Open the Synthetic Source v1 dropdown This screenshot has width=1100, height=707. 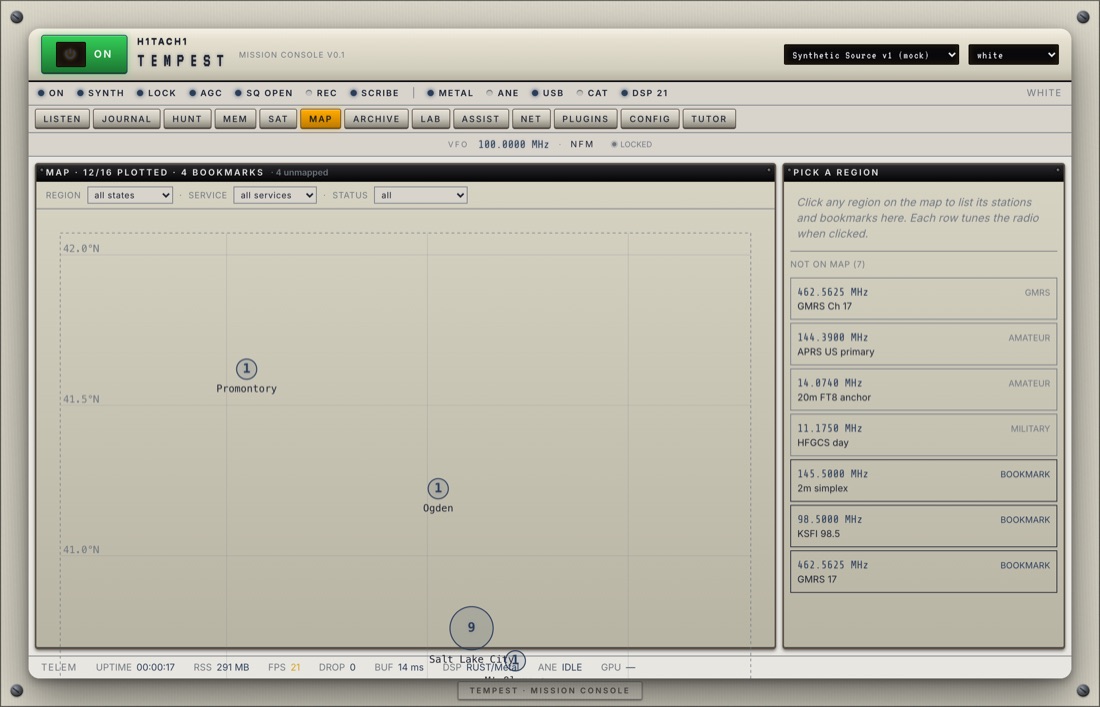(x=871, y=55)
